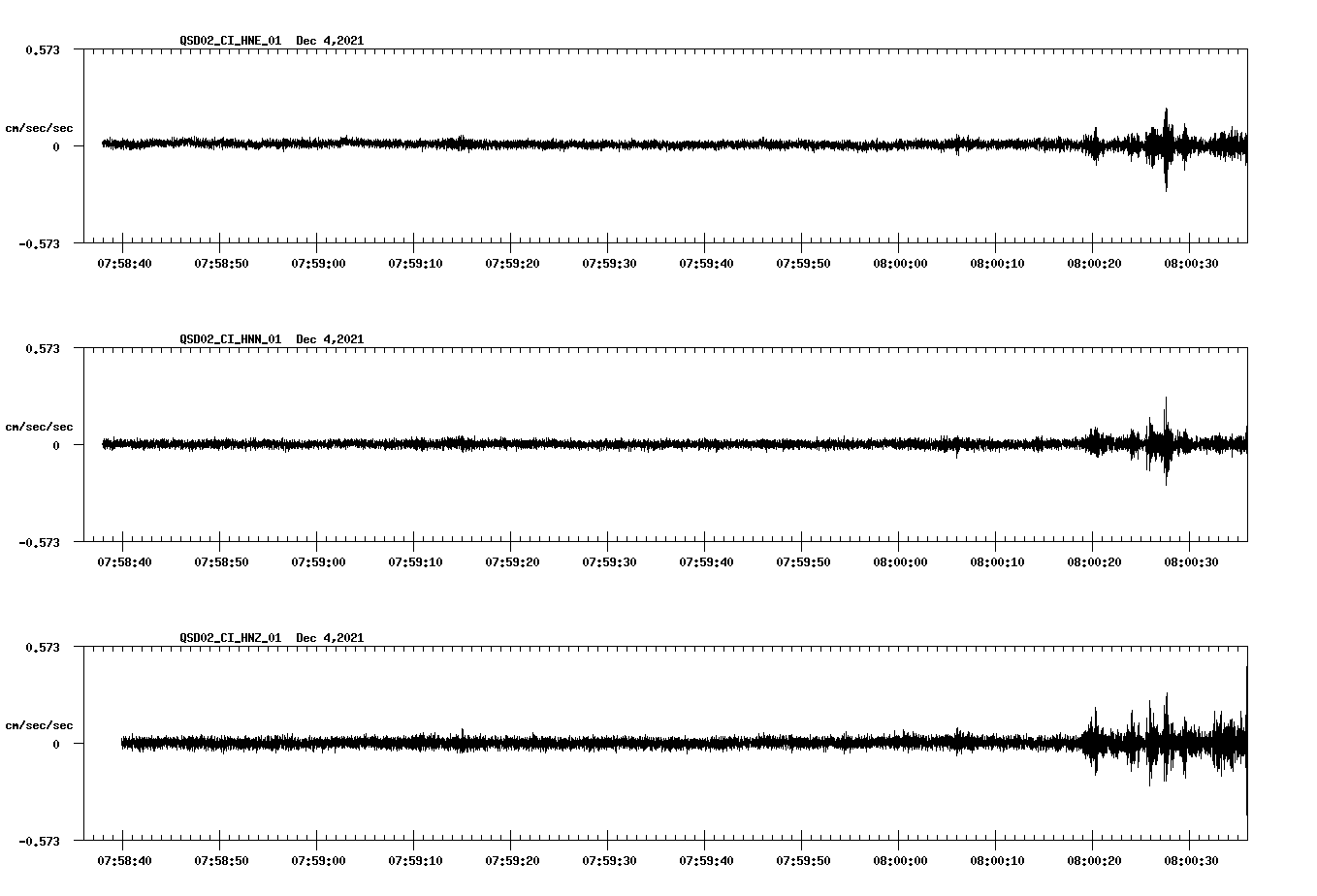Click the 07:59:50 time label of HNE plot
This screenshot has height=896, width=1317.
pyautogui.click(x=803, y=264)
